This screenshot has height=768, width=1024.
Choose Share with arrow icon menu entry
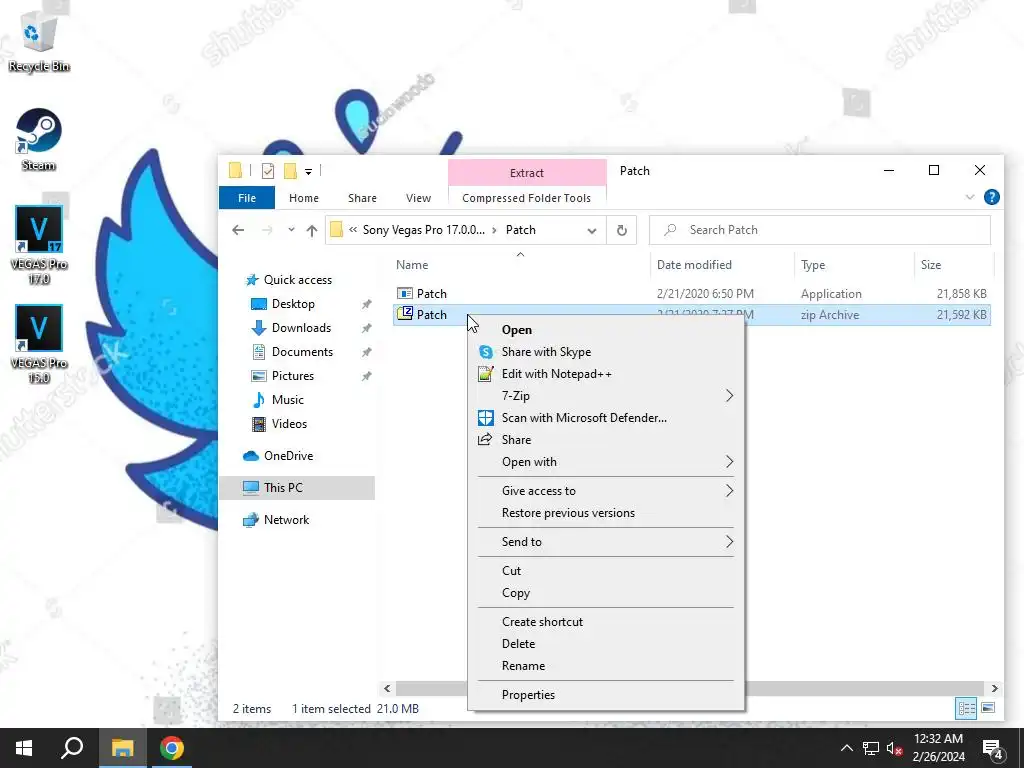click(x=606, y=440)
